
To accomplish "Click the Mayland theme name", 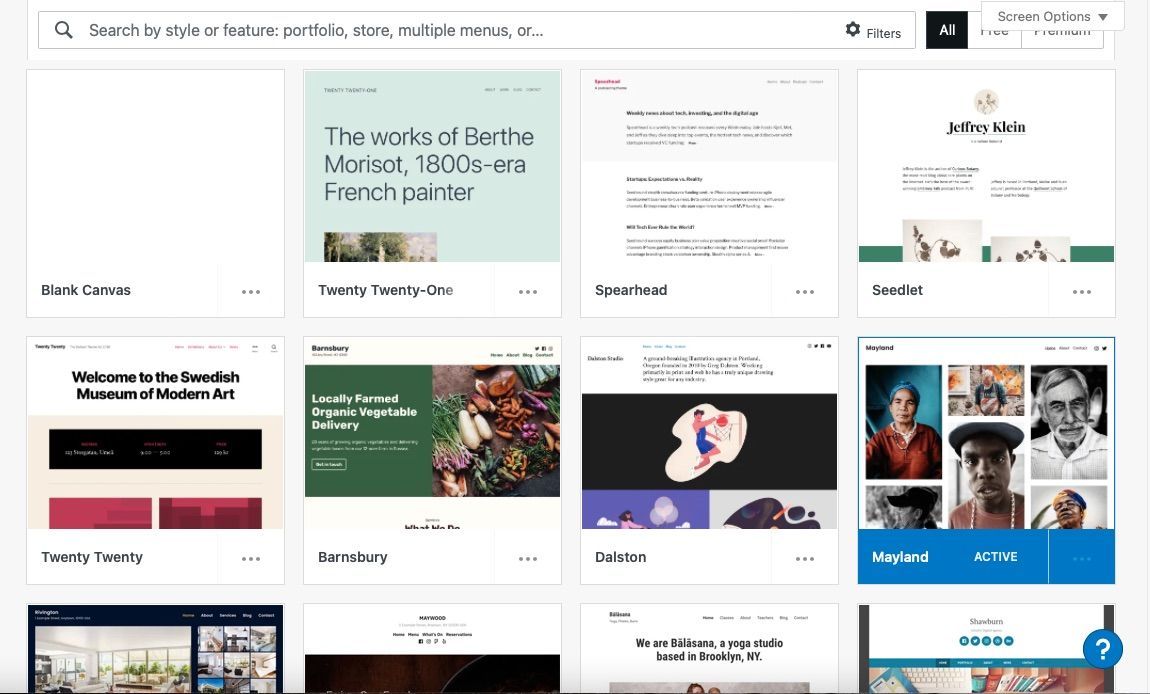I will [899, 557].
